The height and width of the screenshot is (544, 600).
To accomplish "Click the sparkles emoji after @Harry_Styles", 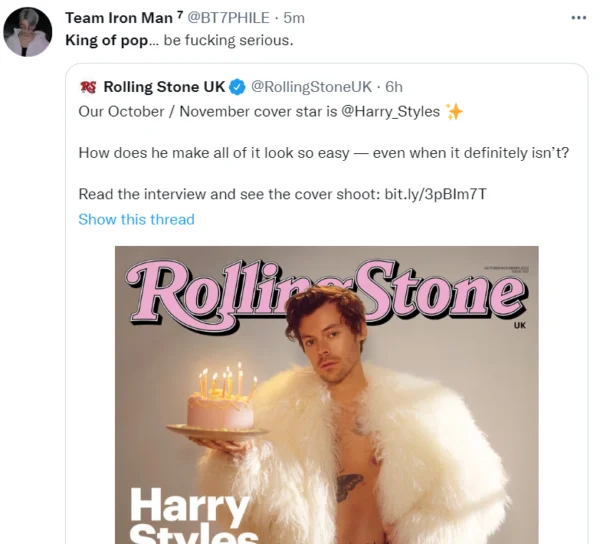I will pyautogui.click(x=455, y=111).
